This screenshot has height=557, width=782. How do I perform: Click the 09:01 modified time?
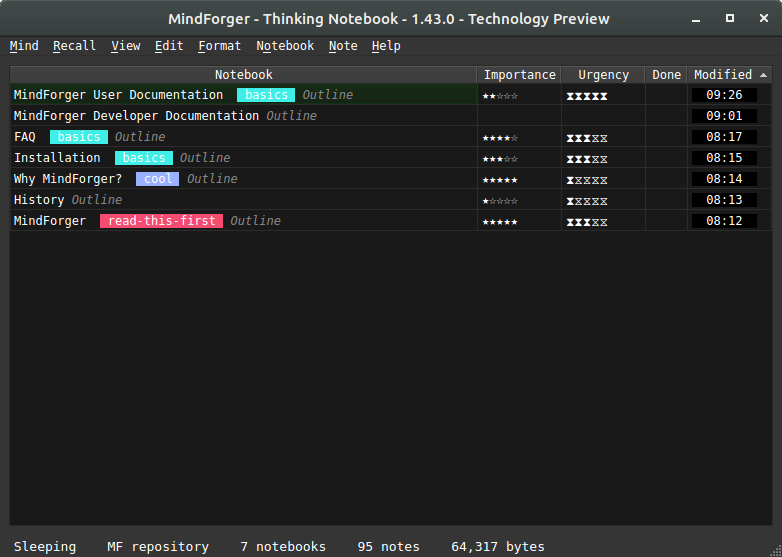(724, 116)
